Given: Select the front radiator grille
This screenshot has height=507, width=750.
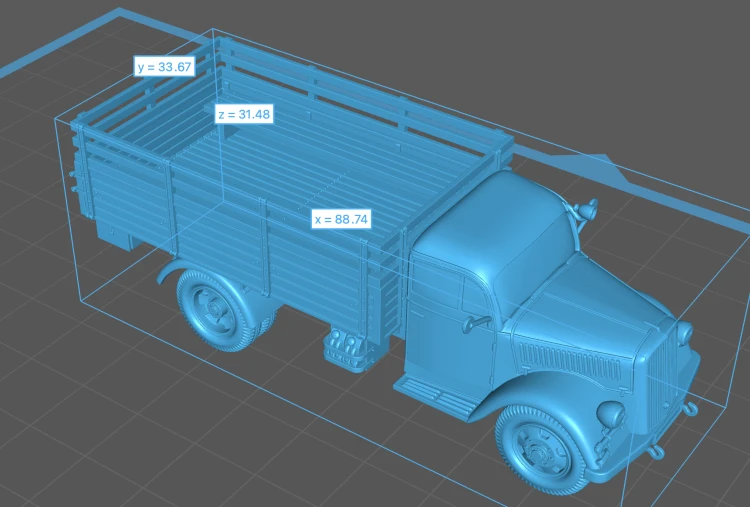Looking at the screenshot, I should tap(663, 375).
